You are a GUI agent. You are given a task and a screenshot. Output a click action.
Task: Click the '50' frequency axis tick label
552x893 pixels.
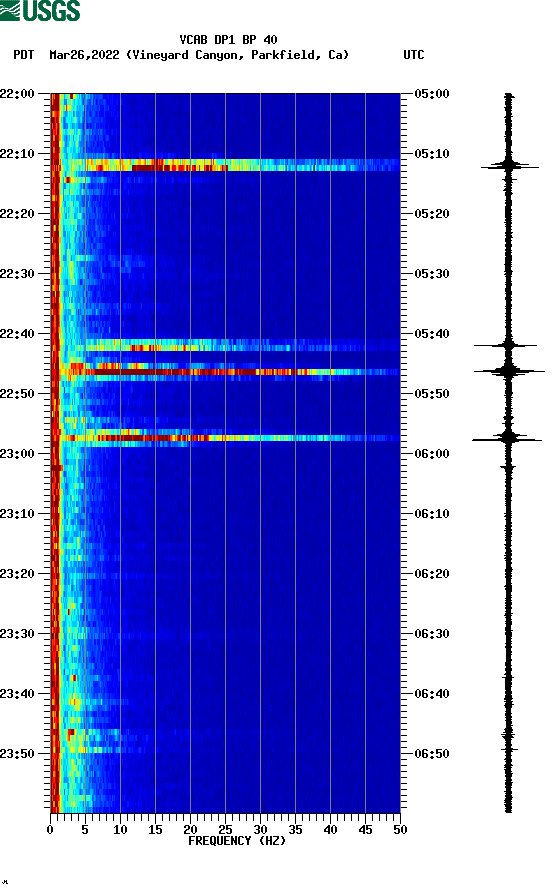[400, 830]
